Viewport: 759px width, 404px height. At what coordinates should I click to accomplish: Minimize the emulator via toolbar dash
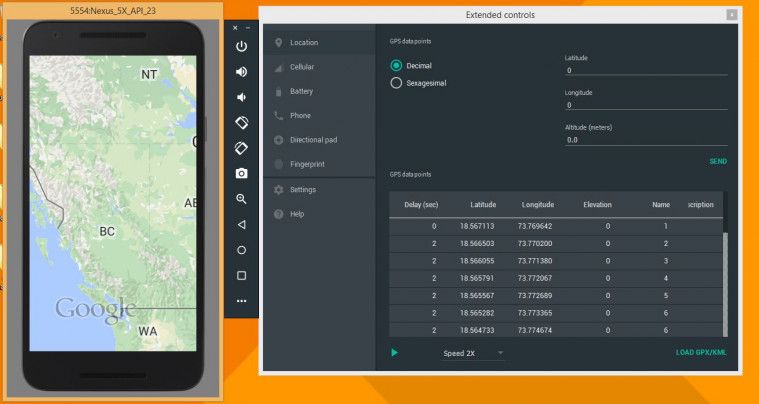pos(248,28)
